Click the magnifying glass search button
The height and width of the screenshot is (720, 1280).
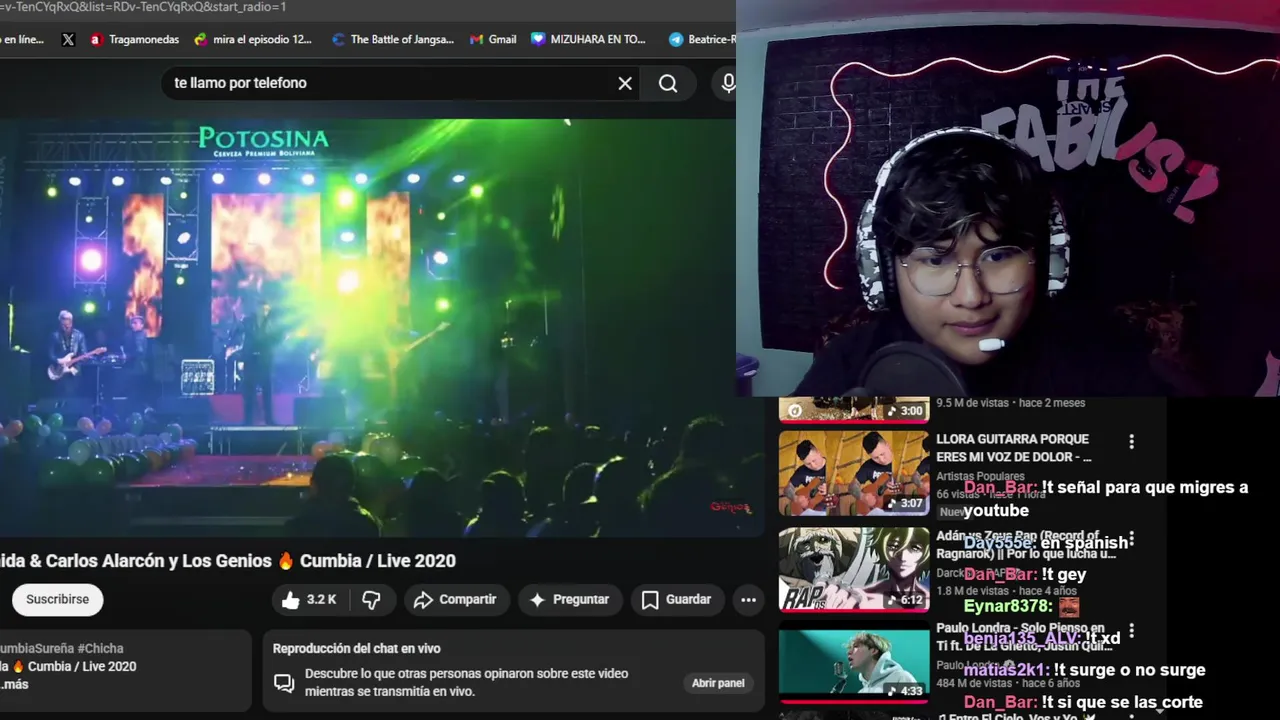668,83
